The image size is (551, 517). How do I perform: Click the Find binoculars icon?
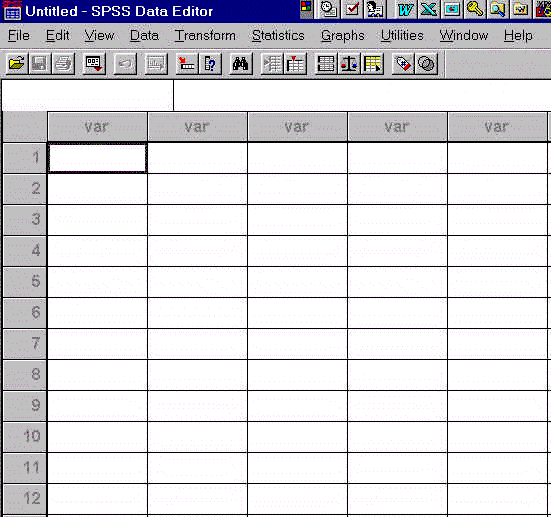[x=240, y=64]
